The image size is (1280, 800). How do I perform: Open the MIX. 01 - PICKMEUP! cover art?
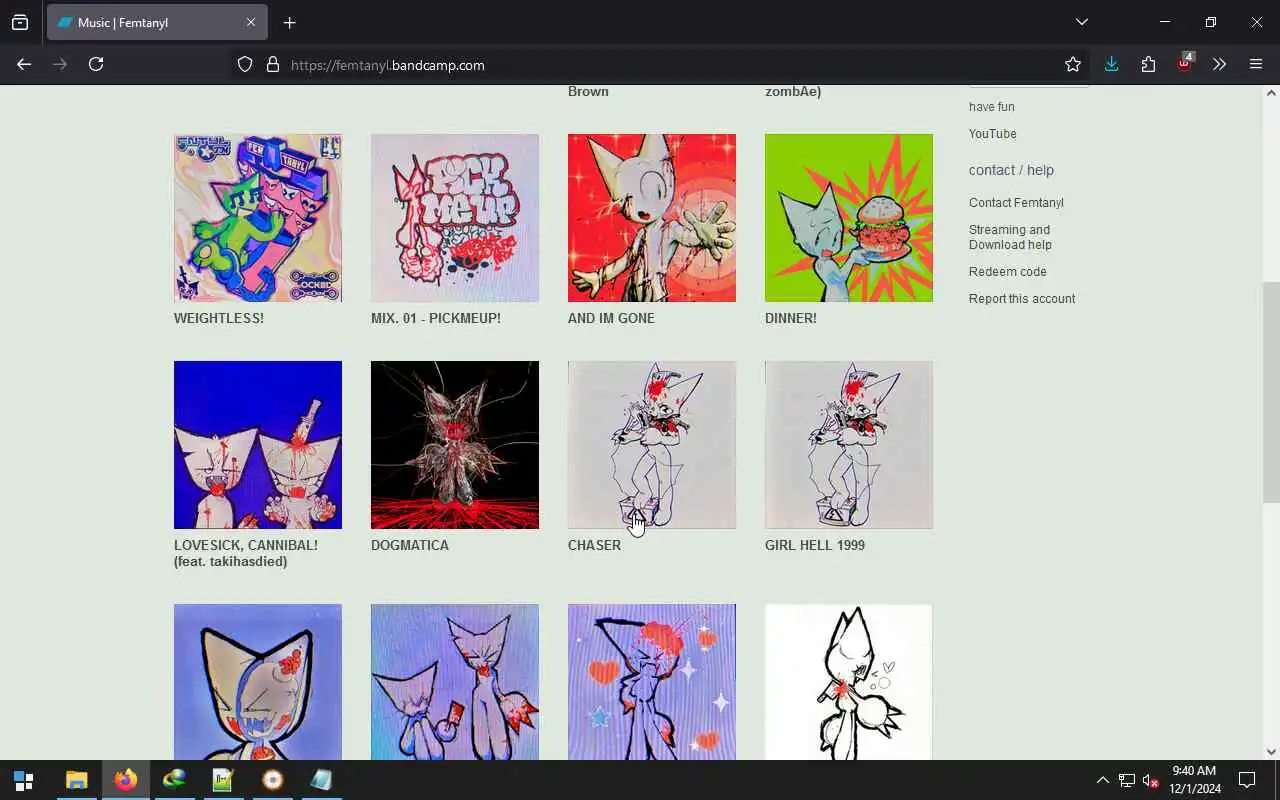[x=455, y=218]
